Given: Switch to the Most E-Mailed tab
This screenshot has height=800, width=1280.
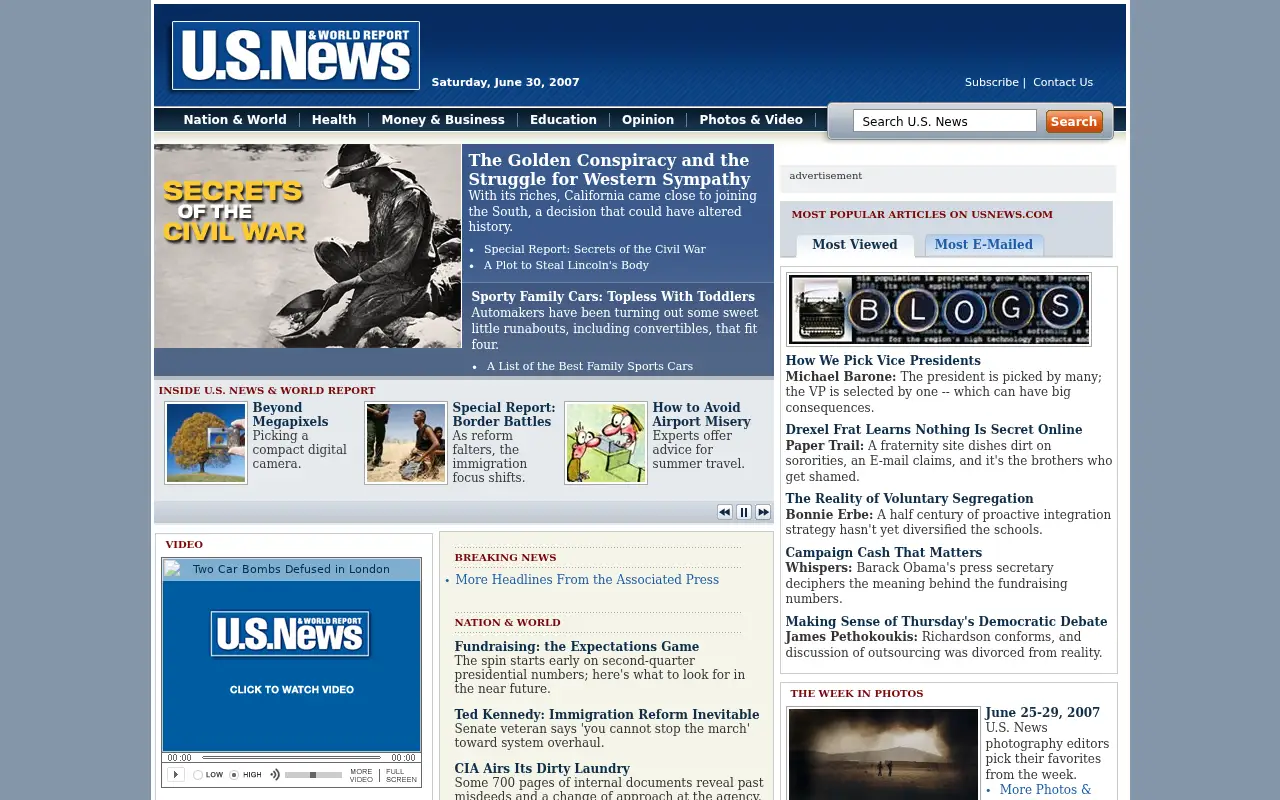Looking at the screenshot, I should click(984, 245).
